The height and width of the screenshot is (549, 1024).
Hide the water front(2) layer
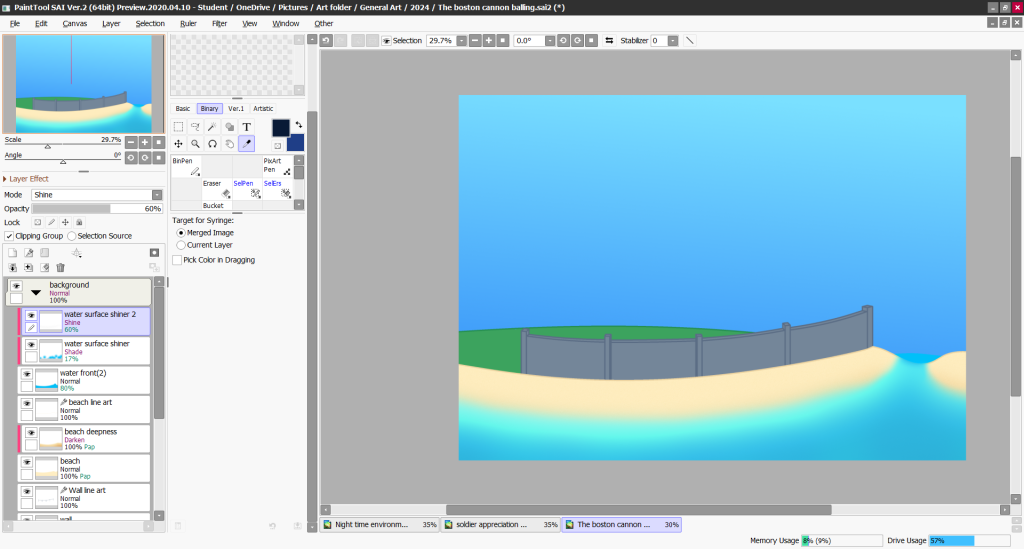point(27,374)
